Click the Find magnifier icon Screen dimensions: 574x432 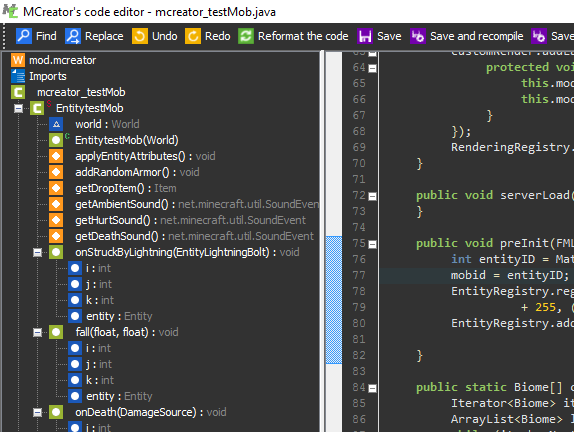pyautogui.click(x=24, y=36)
